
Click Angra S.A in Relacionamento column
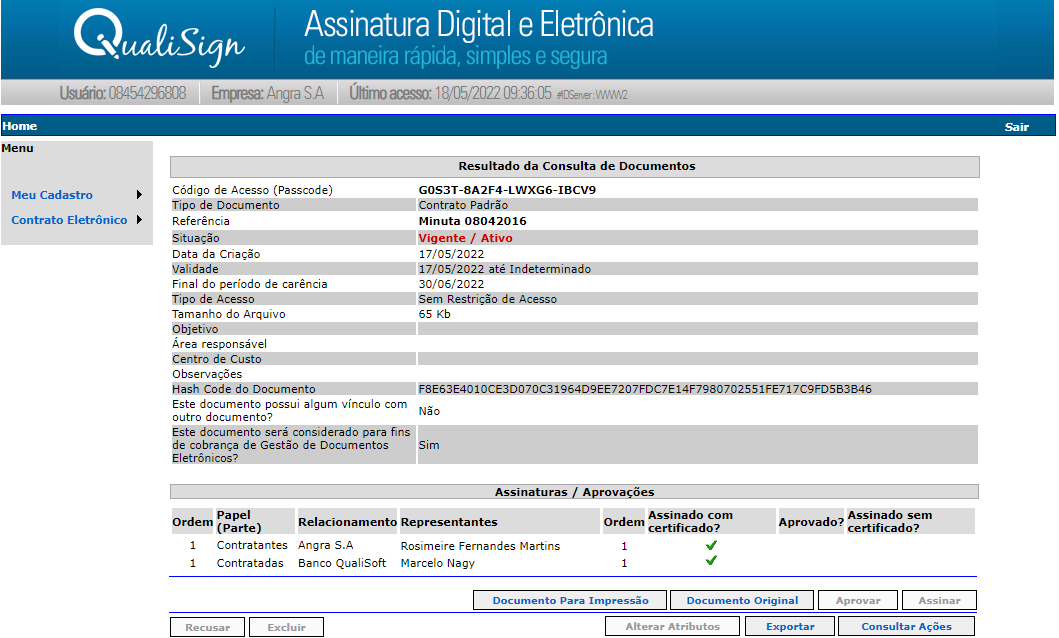[326, 546]
